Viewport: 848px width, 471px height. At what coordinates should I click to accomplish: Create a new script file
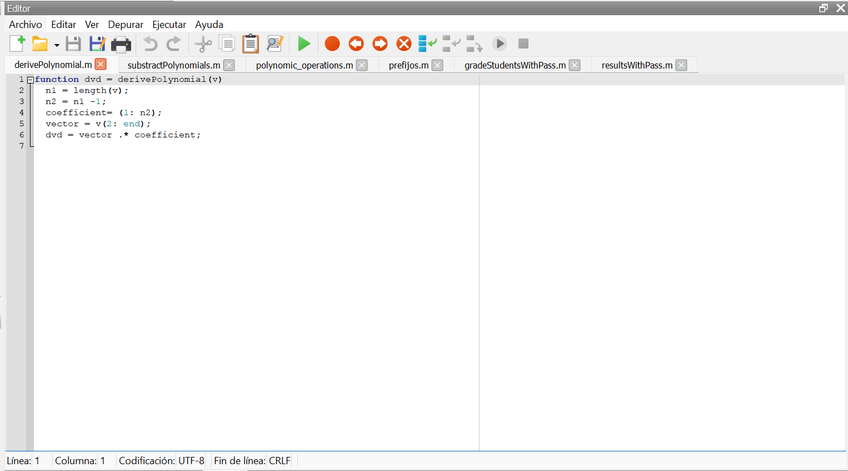point(17,44)
